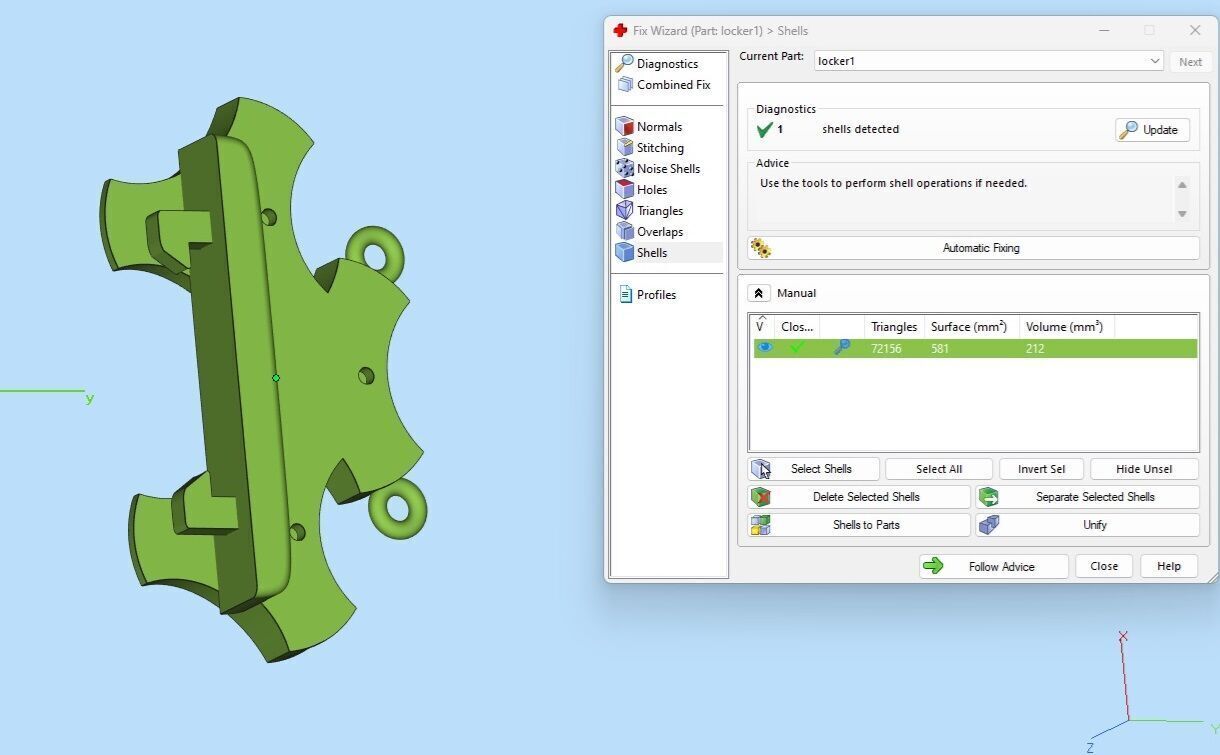Click the Triangles wireframe cube icon
The image size is (1220, 755).
[625, 211]
